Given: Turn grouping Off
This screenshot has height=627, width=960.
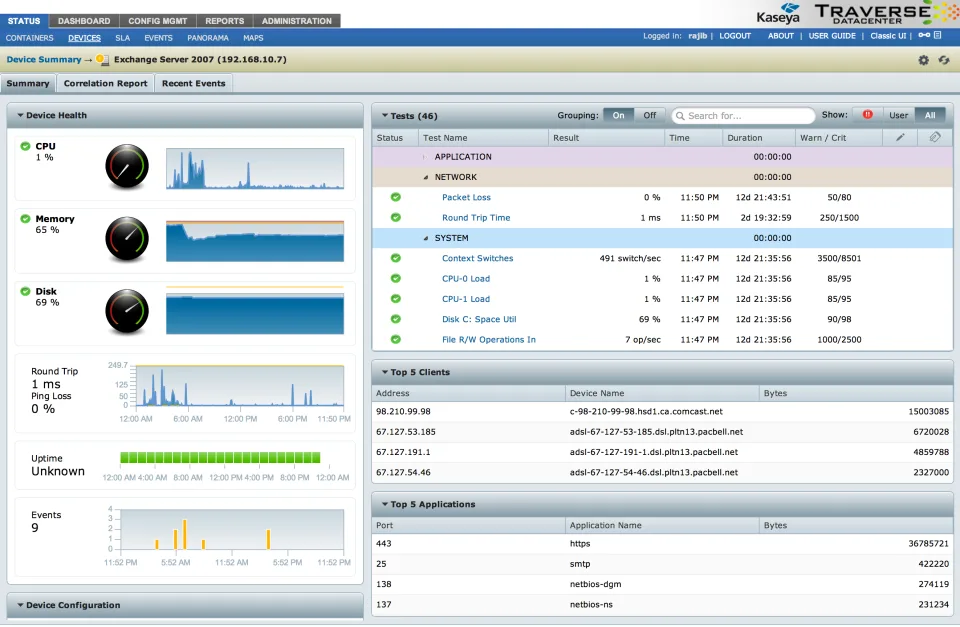Looking at the screenshot, I should (650, 115).
